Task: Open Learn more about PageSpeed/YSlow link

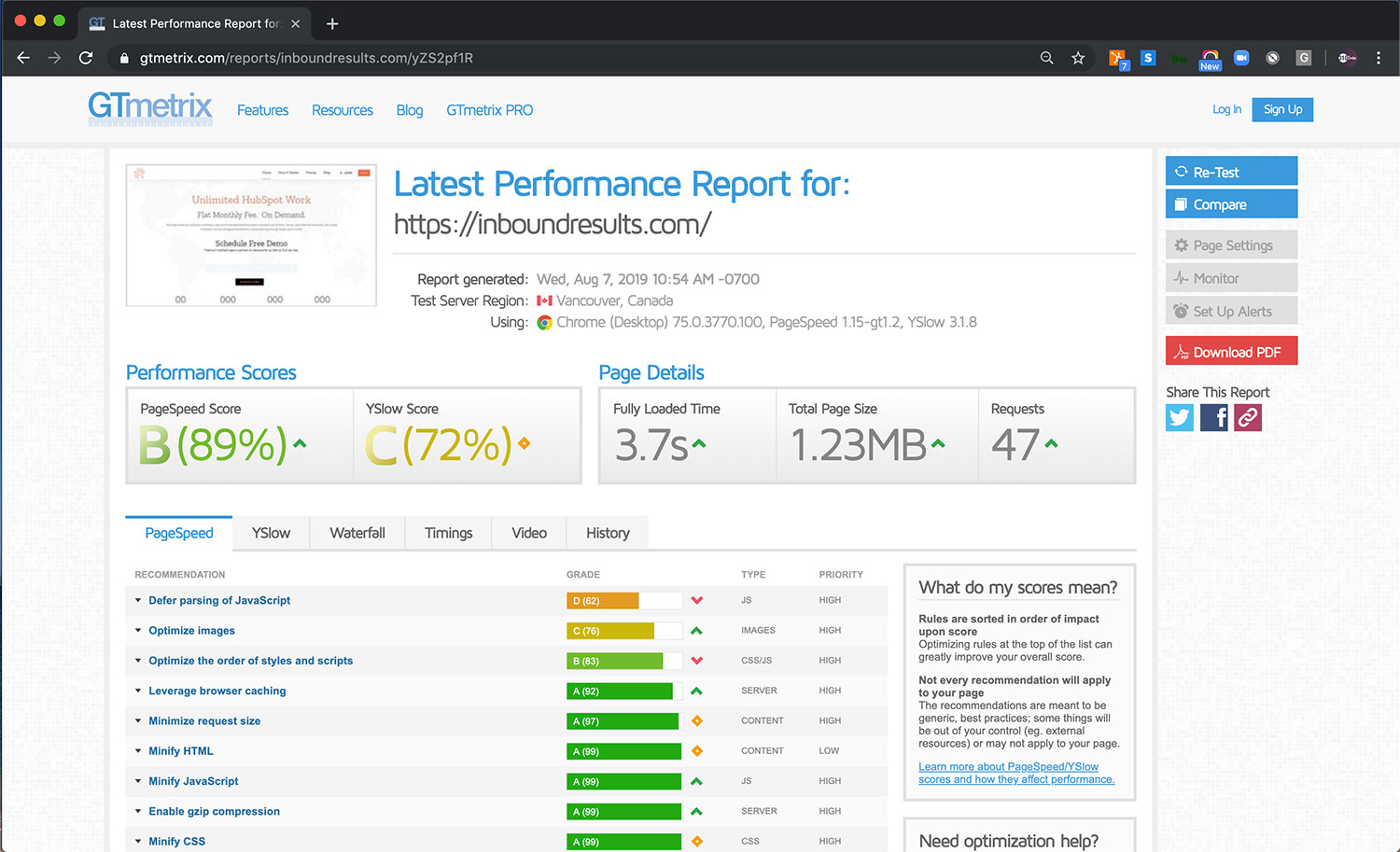Action: click(1016, 773)
